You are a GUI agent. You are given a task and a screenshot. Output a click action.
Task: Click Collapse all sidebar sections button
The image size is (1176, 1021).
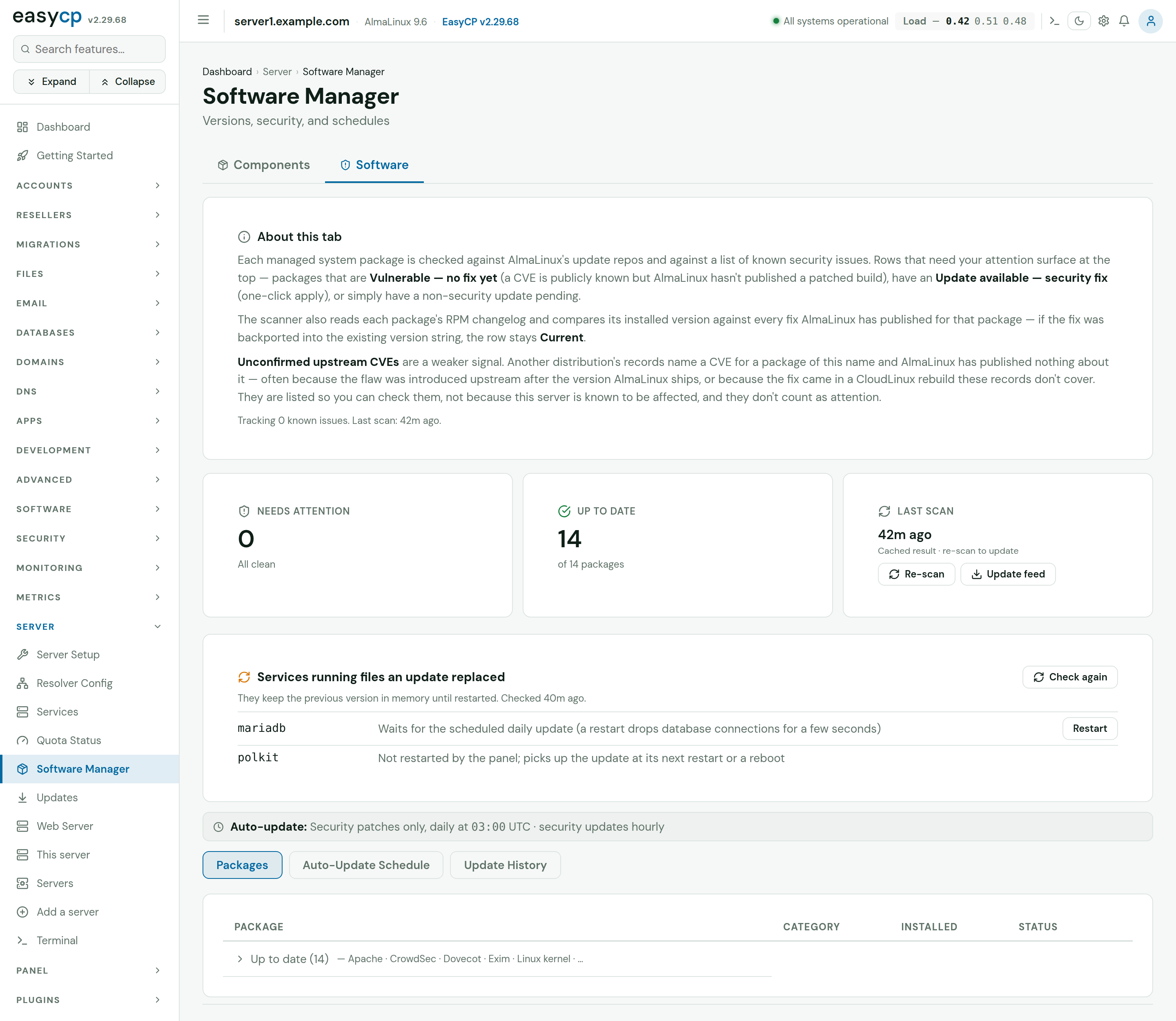[128, 81]
